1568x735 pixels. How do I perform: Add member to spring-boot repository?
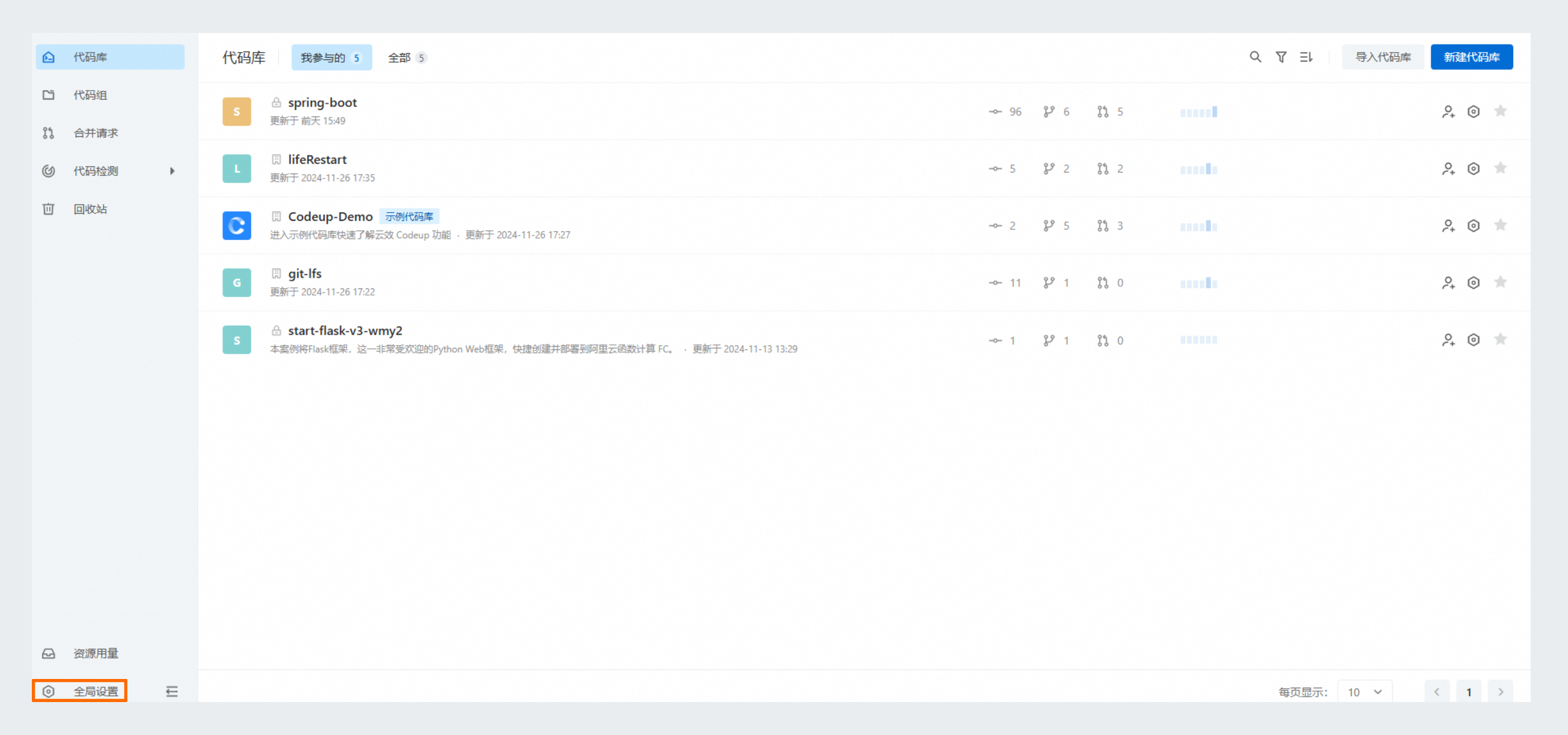point(1448,112)
